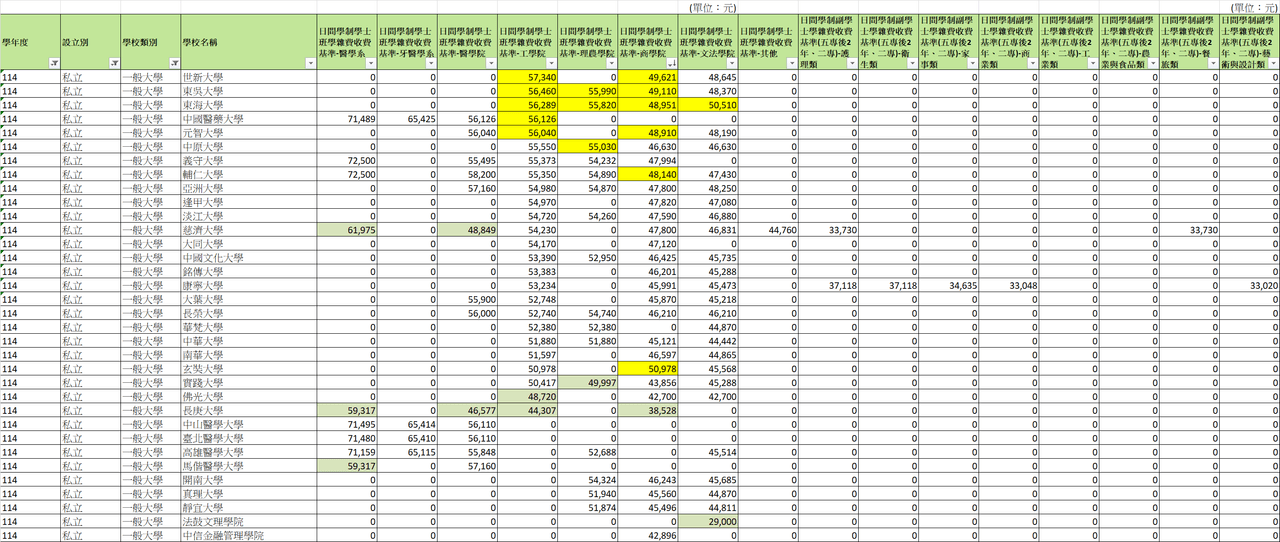Select the 淡江大學 school name cell
Screen dimensions: 1280x542
pyautogui.click(x=249, y=217)
